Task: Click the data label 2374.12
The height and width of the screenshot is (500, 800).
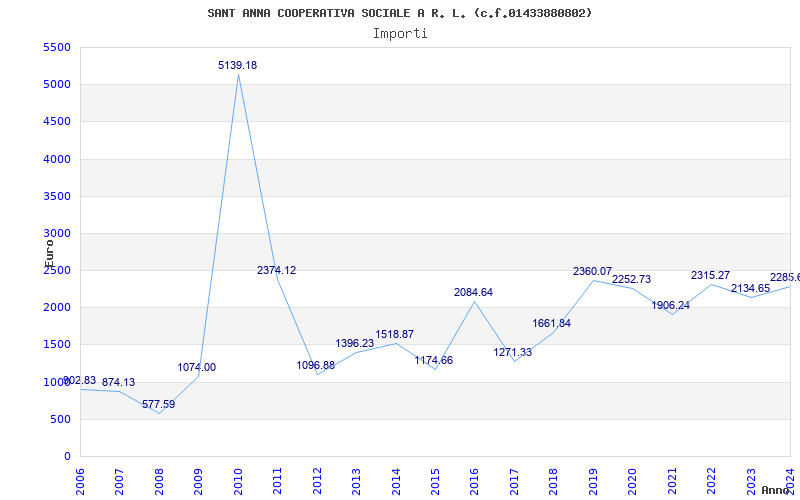Action: point(276,270)
